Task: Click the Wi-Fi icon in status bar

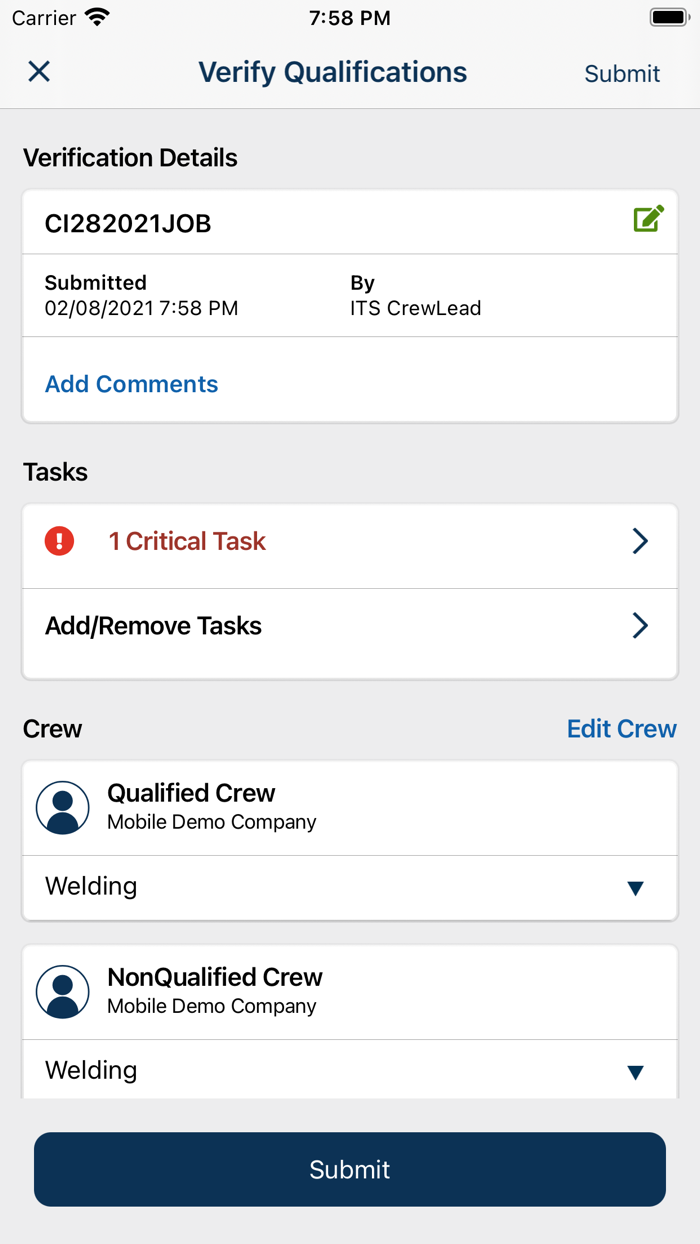Action: coord(96,16)
